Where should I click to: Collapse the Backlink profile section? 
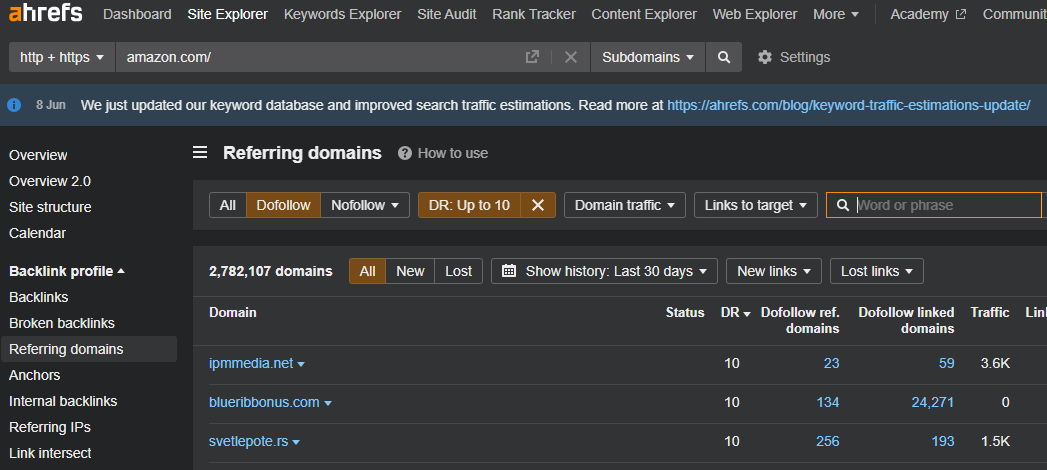(x=67, y=271)
